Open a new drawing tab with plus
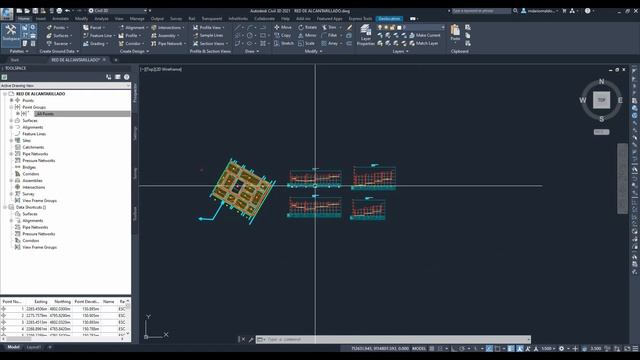Viewport: 640px width, 360px height. (x=116, y=60)
